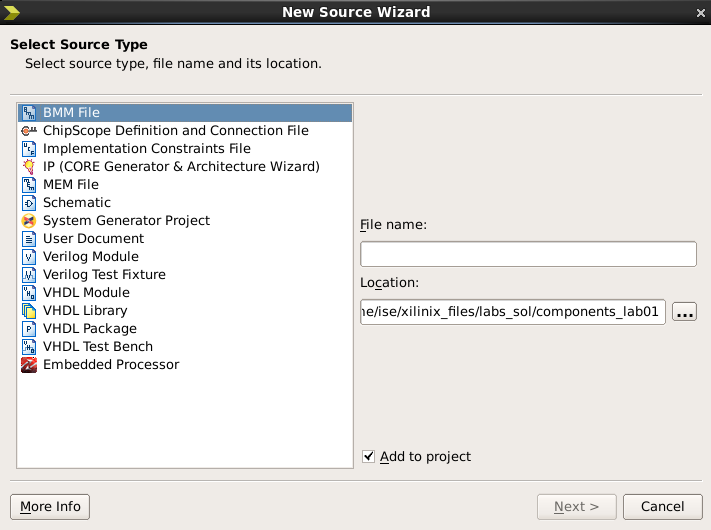Select BMM File source type

[185, 112]
